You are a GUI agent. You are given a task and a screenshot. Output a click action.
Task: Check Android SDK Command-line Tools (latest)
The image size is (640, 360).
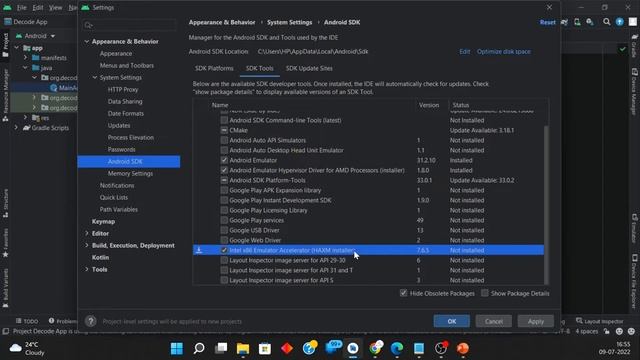(224, 120)
